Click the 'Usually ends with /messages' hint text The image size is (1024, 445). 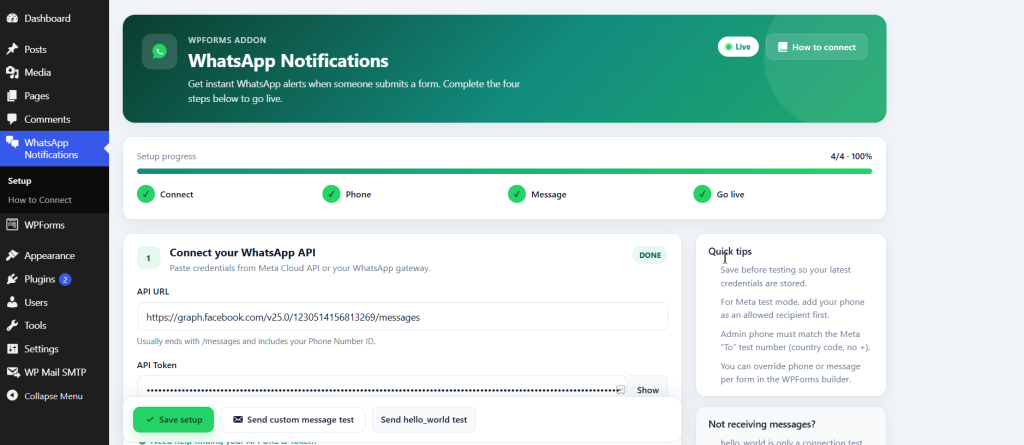256,341
